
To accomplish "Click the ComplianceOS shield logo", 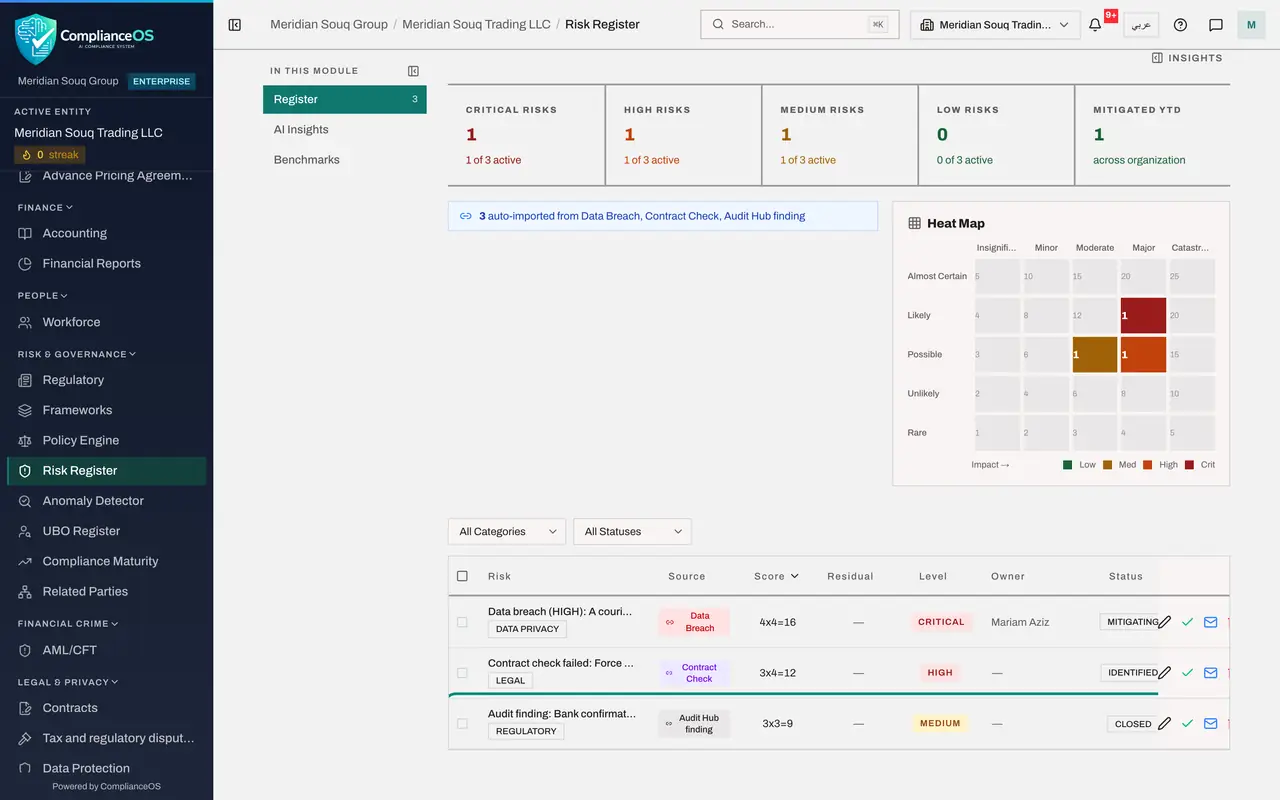I will (x=35, y=39).
